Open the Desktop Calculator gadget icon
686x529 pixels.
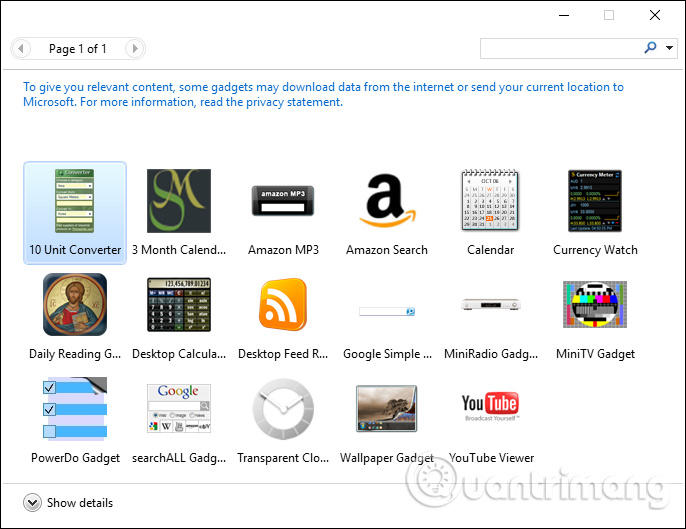click(178, 305)
